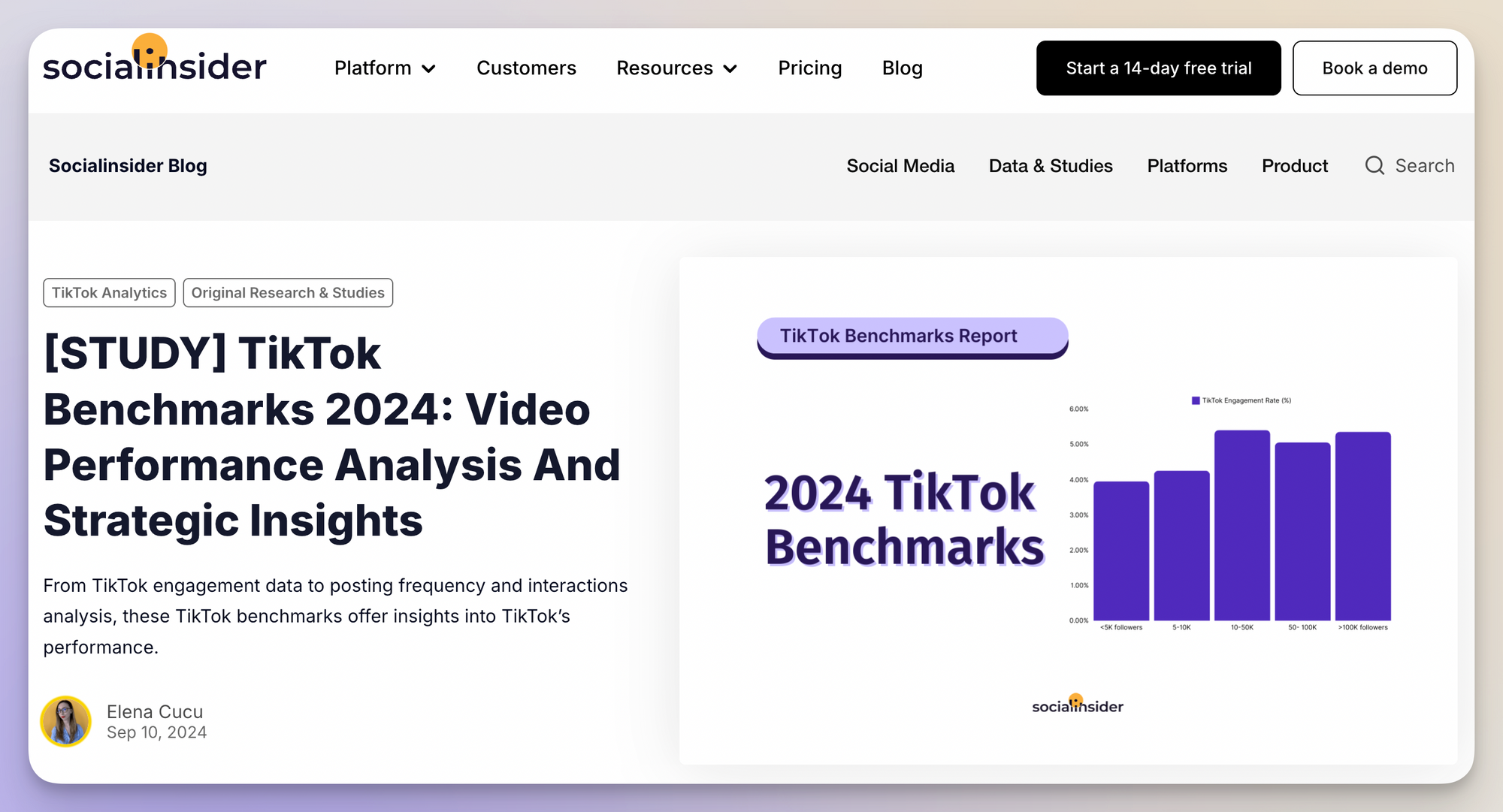Click the TikTok Analytics tag
The width and height of the screenshot is (1503, 812).
point(109,293)
